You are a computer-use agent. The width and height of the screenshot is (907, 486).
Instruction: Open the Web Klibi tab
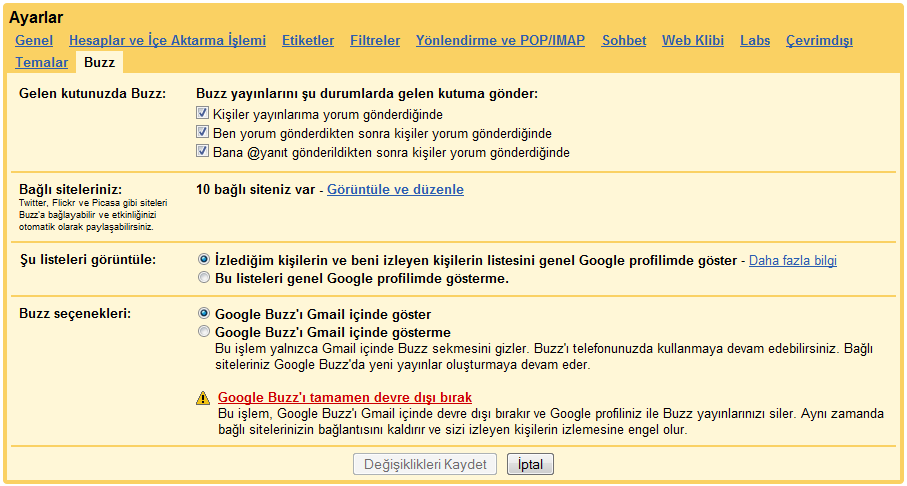(x=692, y=40)
